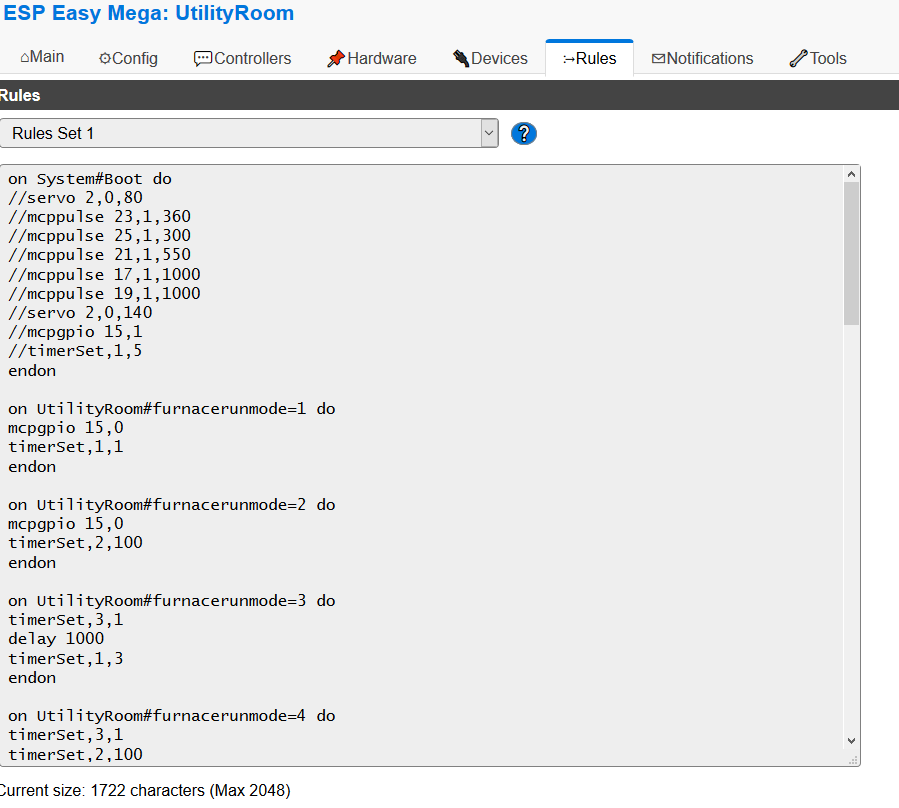This screenshot has width=899, height=808.
Task: Click the rules editor scrollbar down arrow
Action: click(851, 740)
